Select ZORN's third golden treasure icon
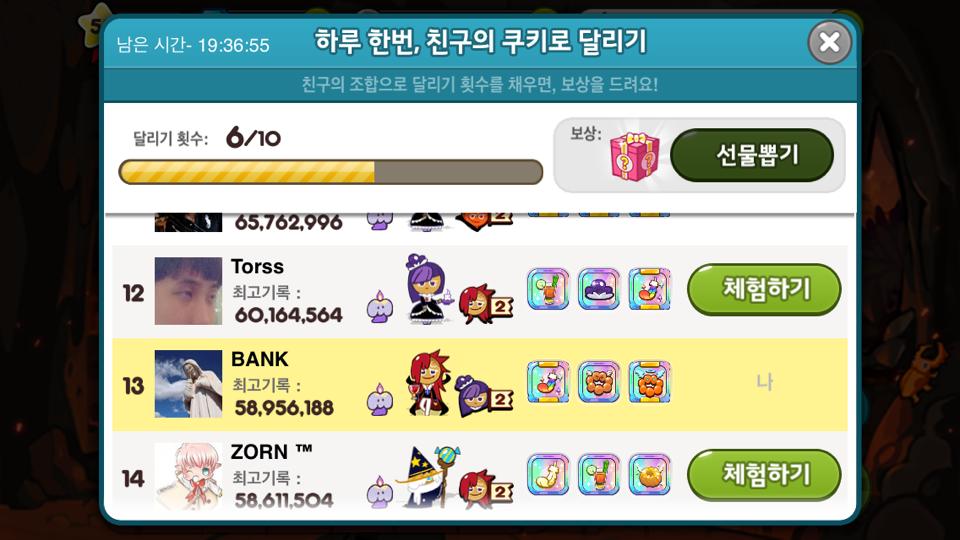Image resolution: width=960 pixels, height=540 pixels. (x=650, y=474)
